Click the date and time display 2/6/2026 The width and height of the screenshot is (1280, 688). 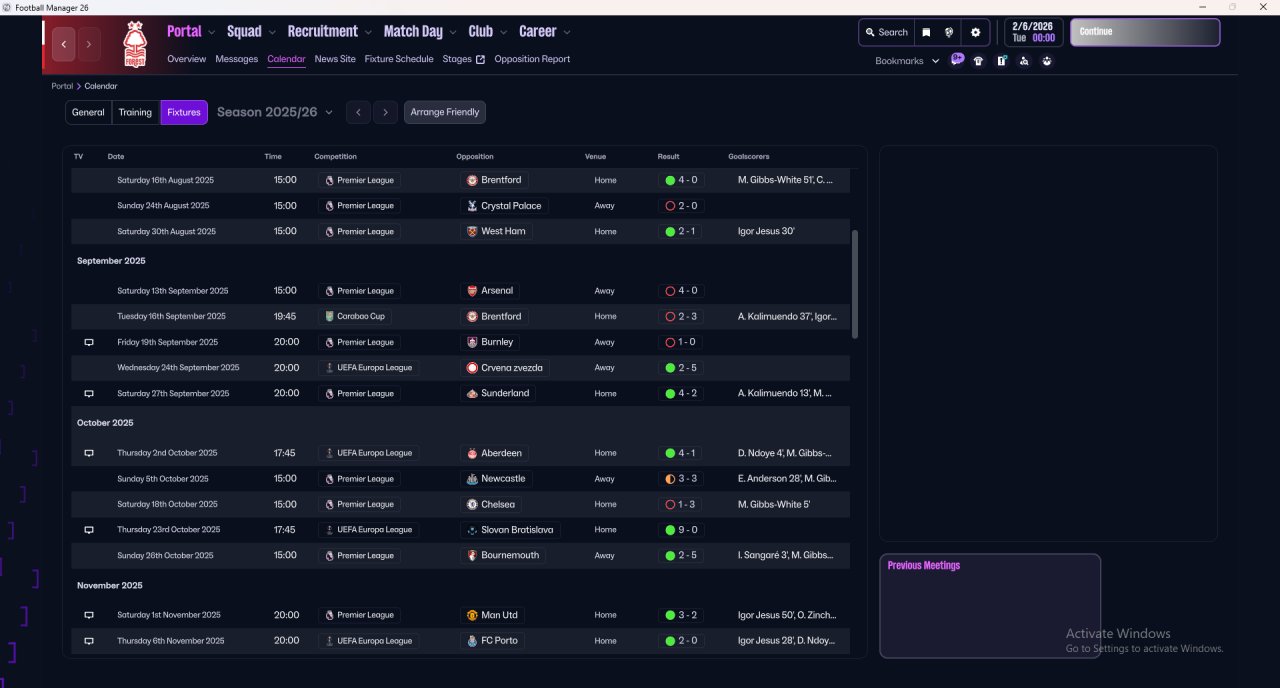tap(1033, 32)
